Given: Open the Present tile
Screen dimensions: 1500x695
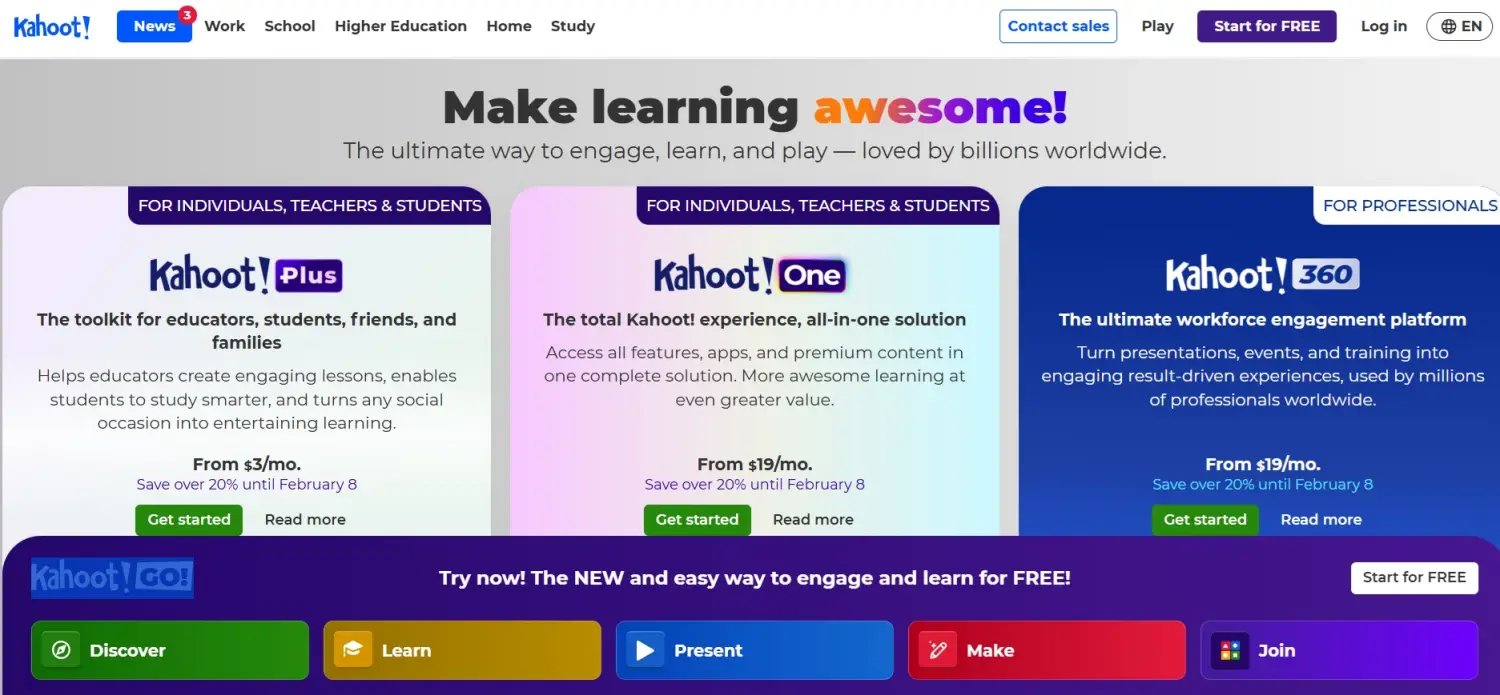Looking at the screenshot, I should pyautogui.click(x=754, y=650).
